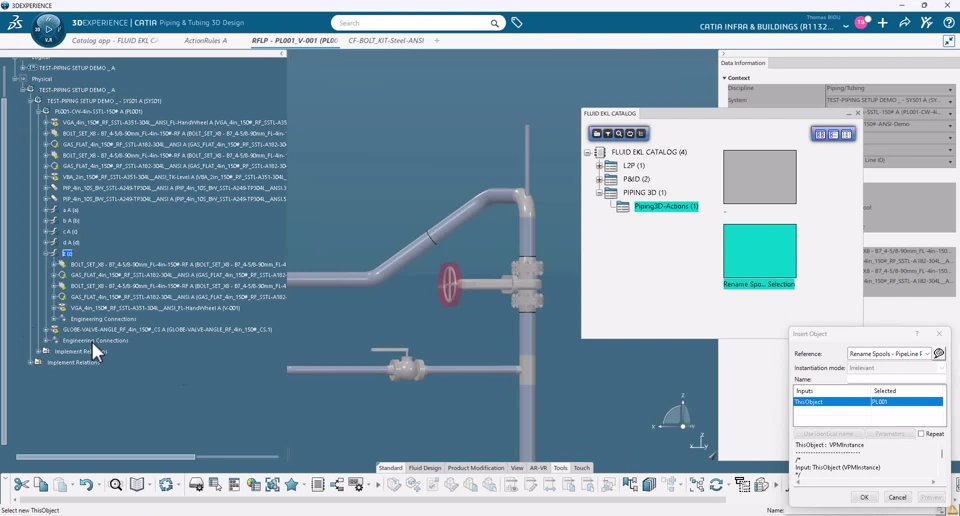Switch the catalog to large thumbnails view
Viewport: 960px width, 516px height.
820,134
